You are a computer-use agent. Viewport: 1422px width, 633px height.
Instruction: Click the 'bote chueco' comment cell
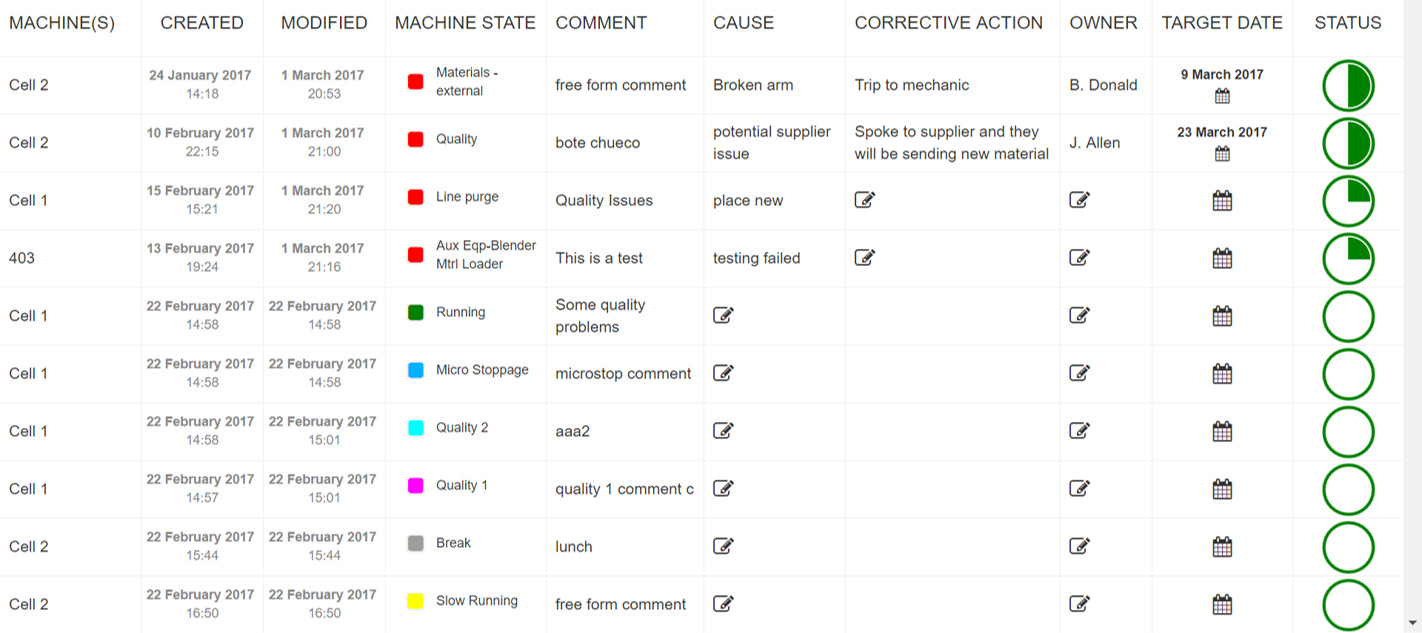click(597, 143)
